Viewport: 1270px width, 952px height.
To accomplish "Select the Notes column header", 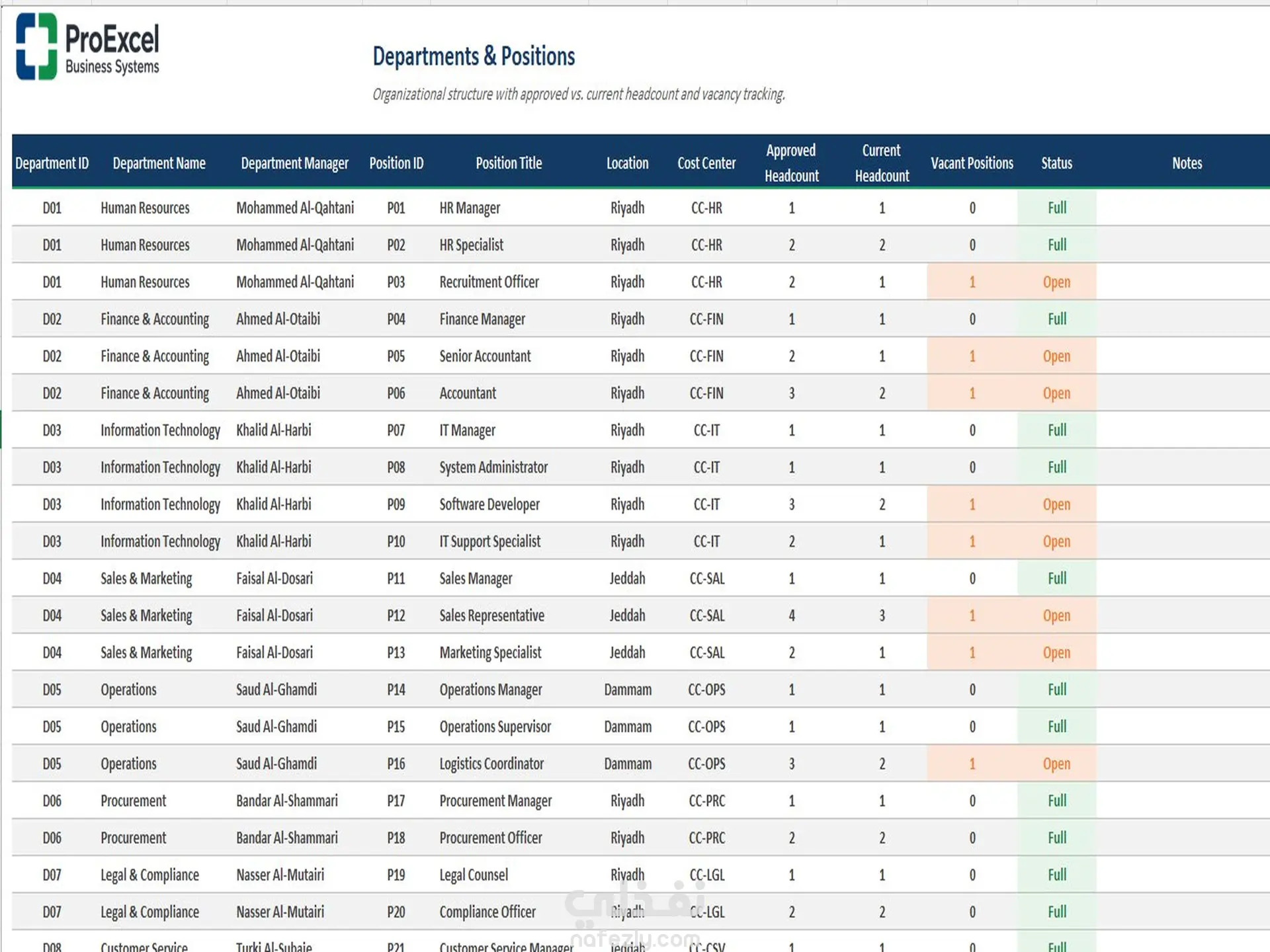I will (x=1187, y=163).
